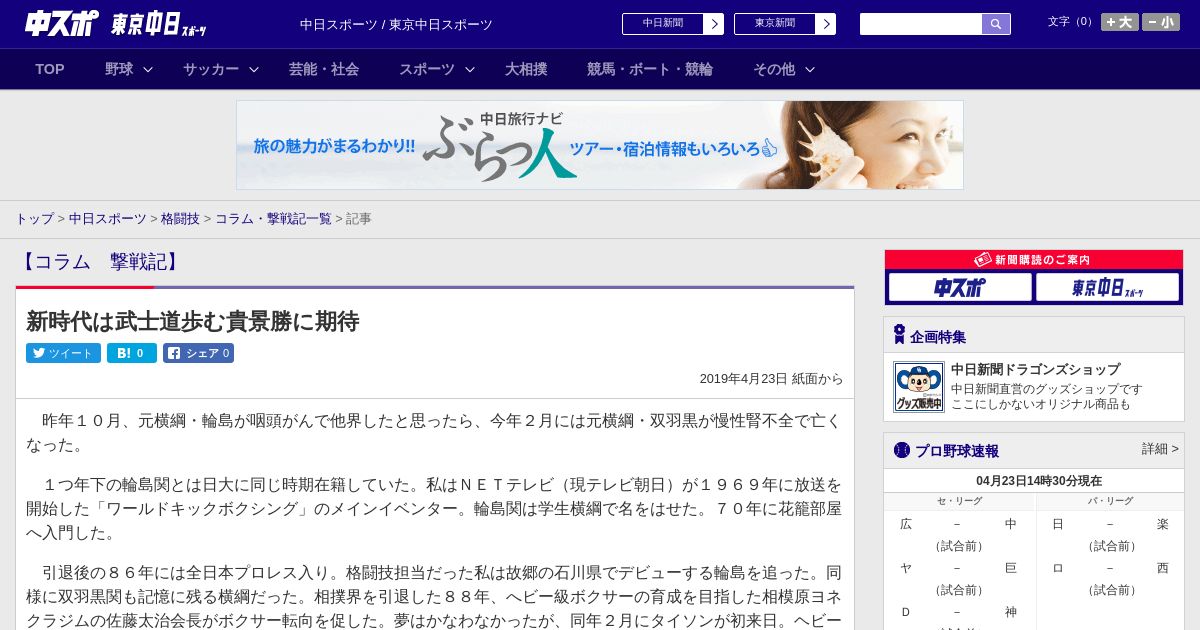
Task: Follow the コラム・撃戦記一覧 breadcrumb link
Action: [x=273, y=219]
